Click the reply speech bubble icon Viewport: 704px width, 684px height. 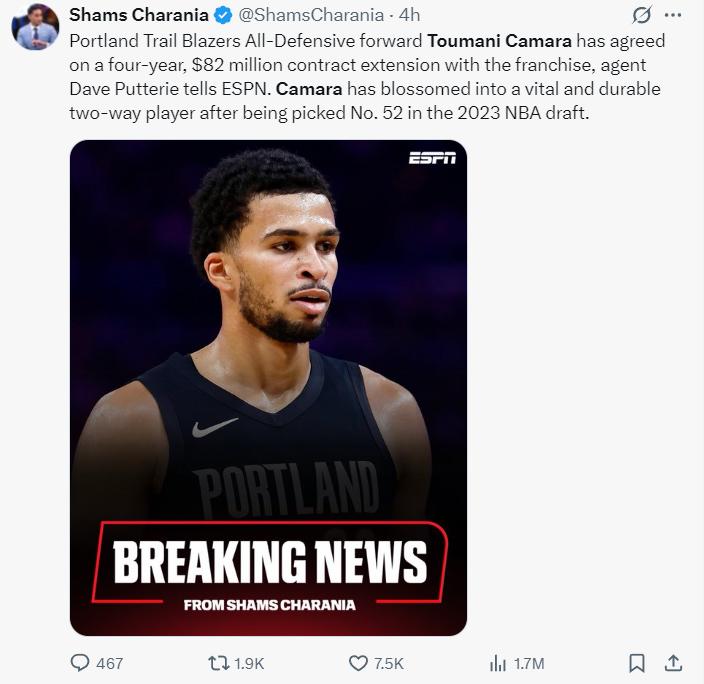tap(81, 662)
